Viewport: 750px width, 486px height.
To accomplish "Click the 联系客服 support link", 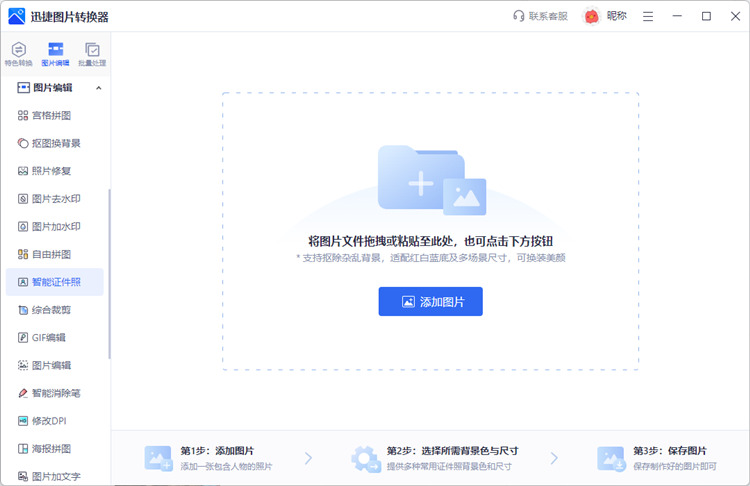I will click(540, 16).
